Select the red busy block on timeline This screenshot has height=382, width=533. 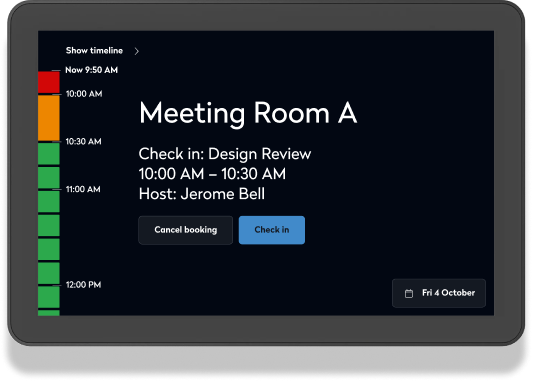(49, 82)
